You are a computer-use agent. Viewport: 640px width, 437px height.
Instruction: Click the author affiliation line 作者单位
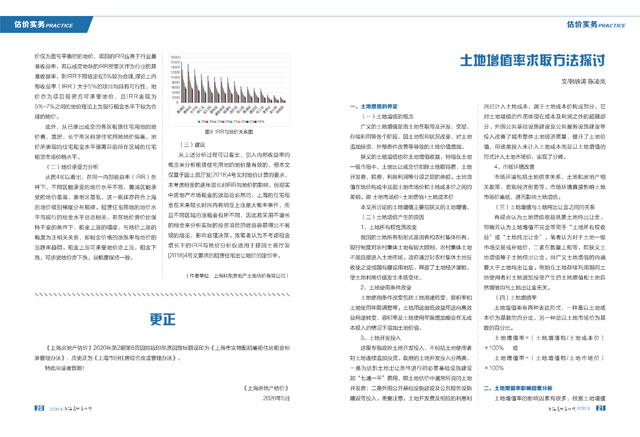(x=238, y=276)
